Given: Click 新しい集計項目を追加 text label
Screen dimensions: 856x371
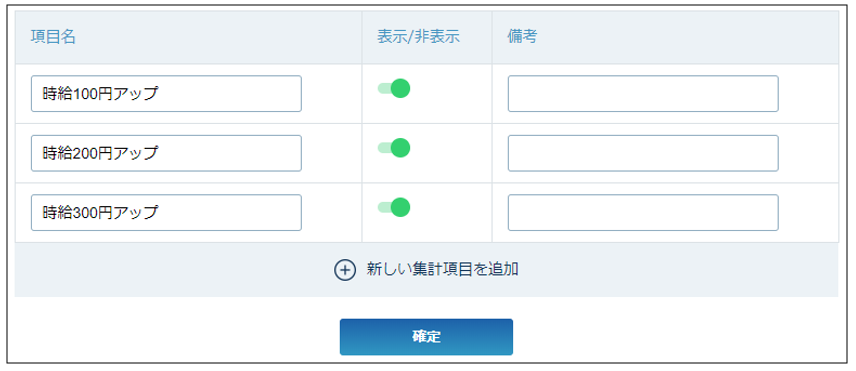Looking at the screenshot, I should point(442,270).
